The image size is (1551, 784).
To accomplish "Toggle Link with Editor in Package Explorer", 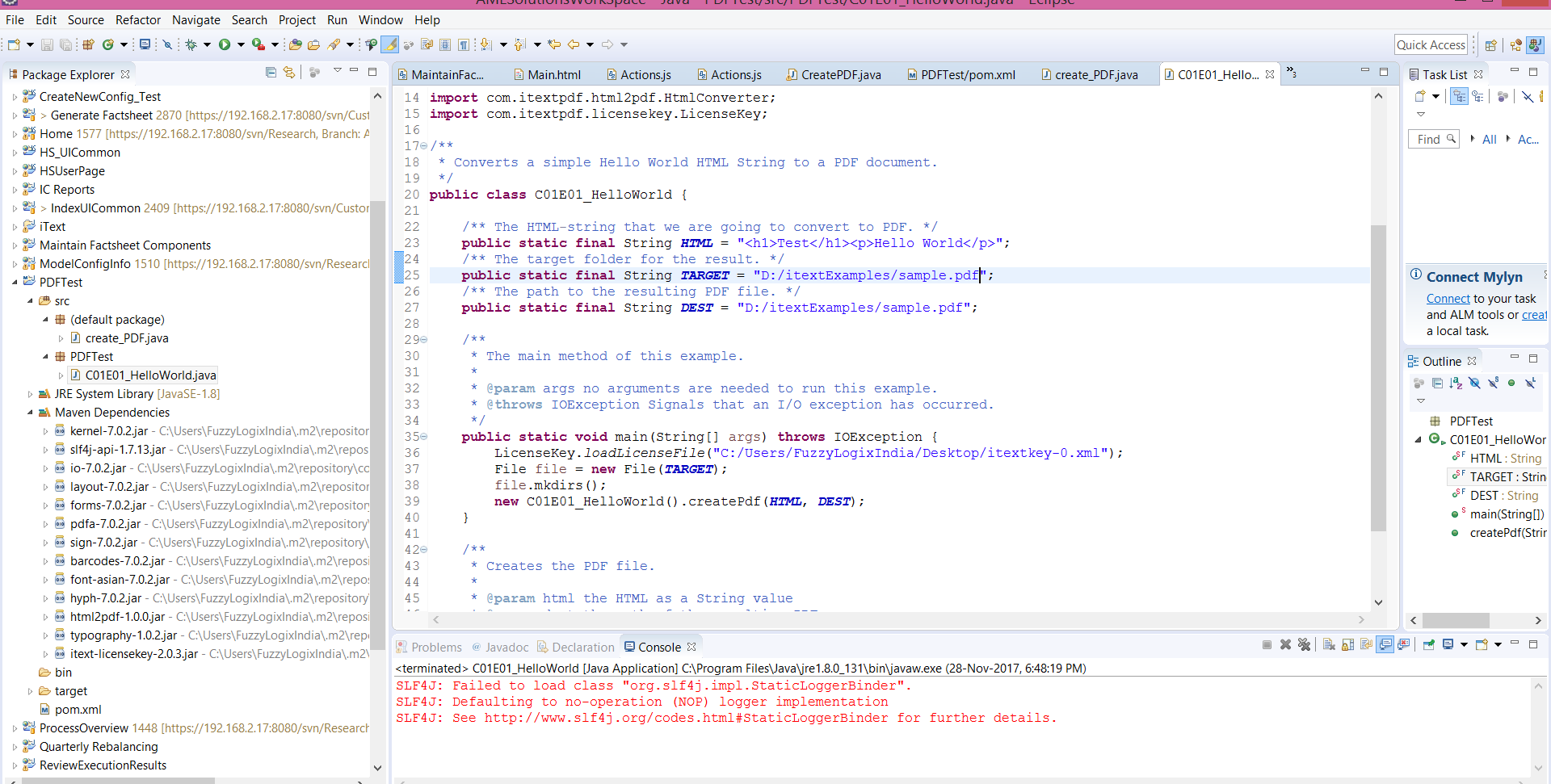I will tap(289, 73).
